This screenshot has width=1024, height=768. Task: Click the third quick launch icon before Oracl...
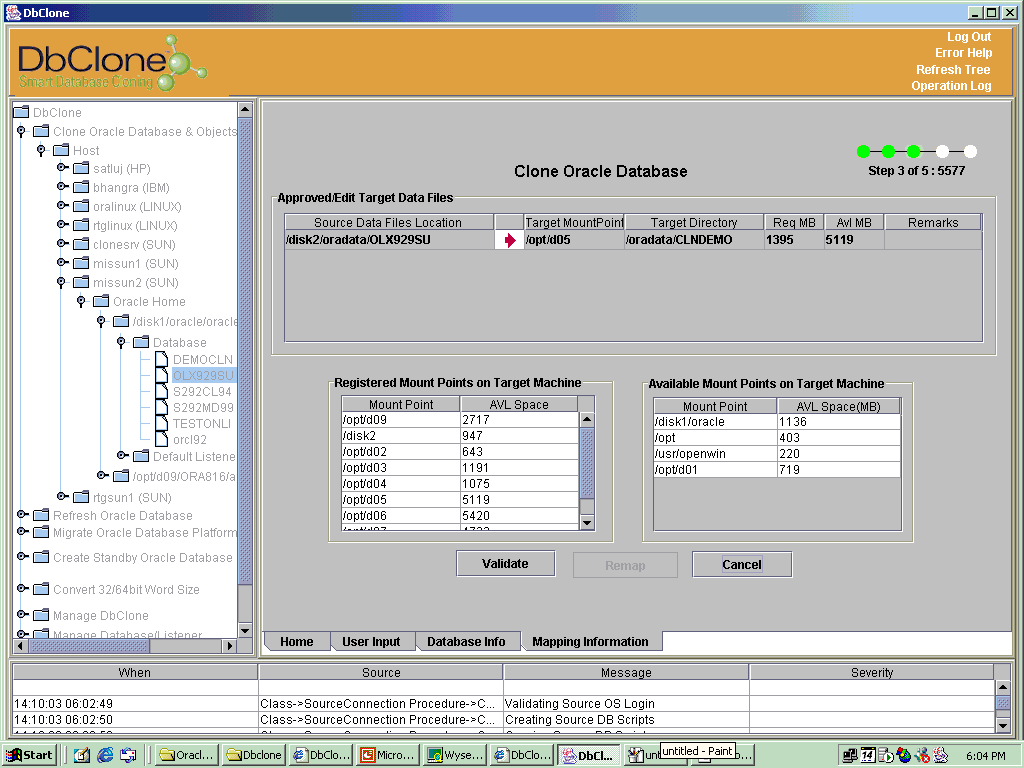point(128,755)
